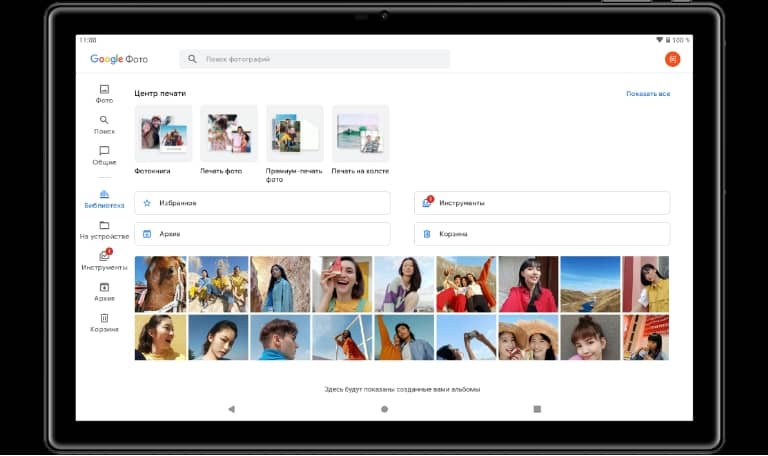The height and width of the screenshot is (456, 768).
Task: Open the Общие sharing section
Action: pos(104,155)
